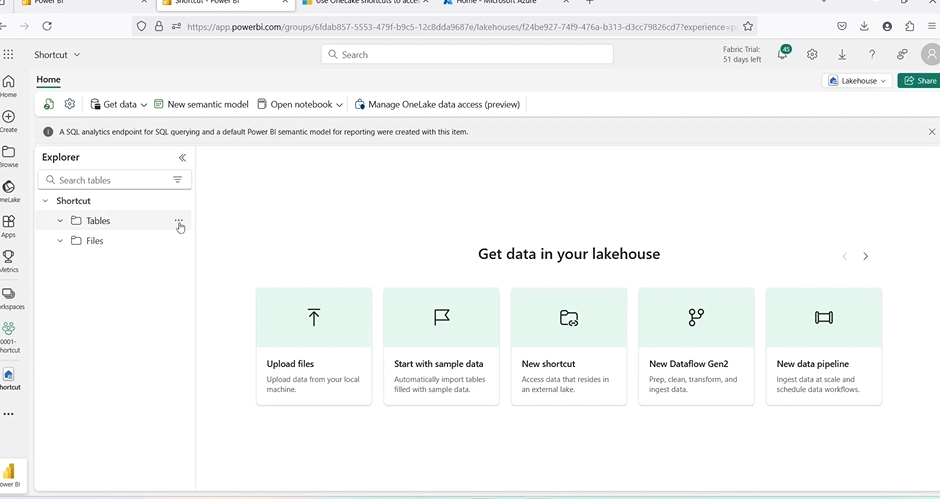The height and width of the screenshot is (499, 940).
Task: Select the Files folder in Explorer
Action: click(x=113, y=241)
